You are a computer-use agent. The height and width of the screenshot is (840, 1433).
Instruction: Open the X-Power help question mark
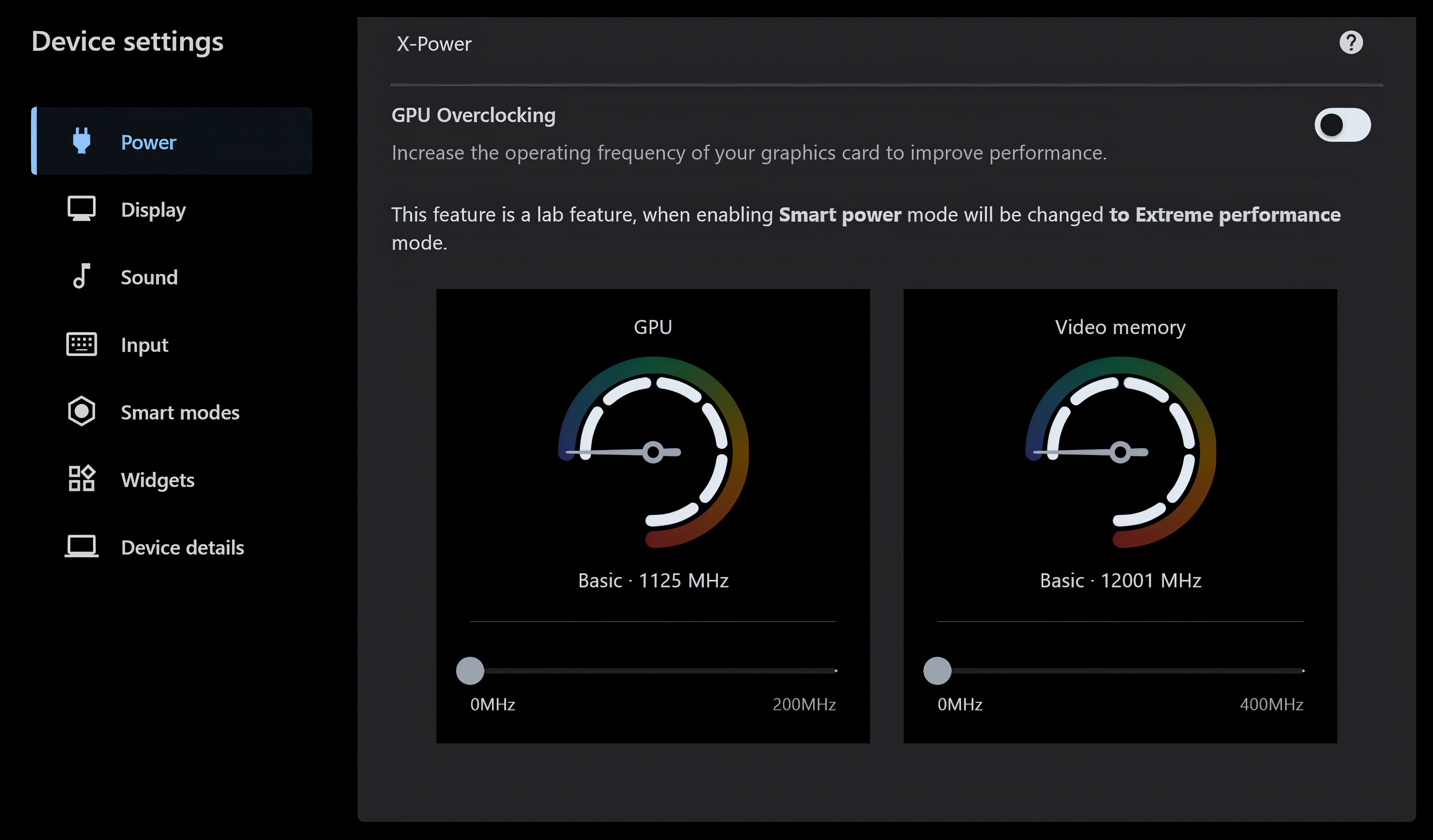click(1351, 43)
